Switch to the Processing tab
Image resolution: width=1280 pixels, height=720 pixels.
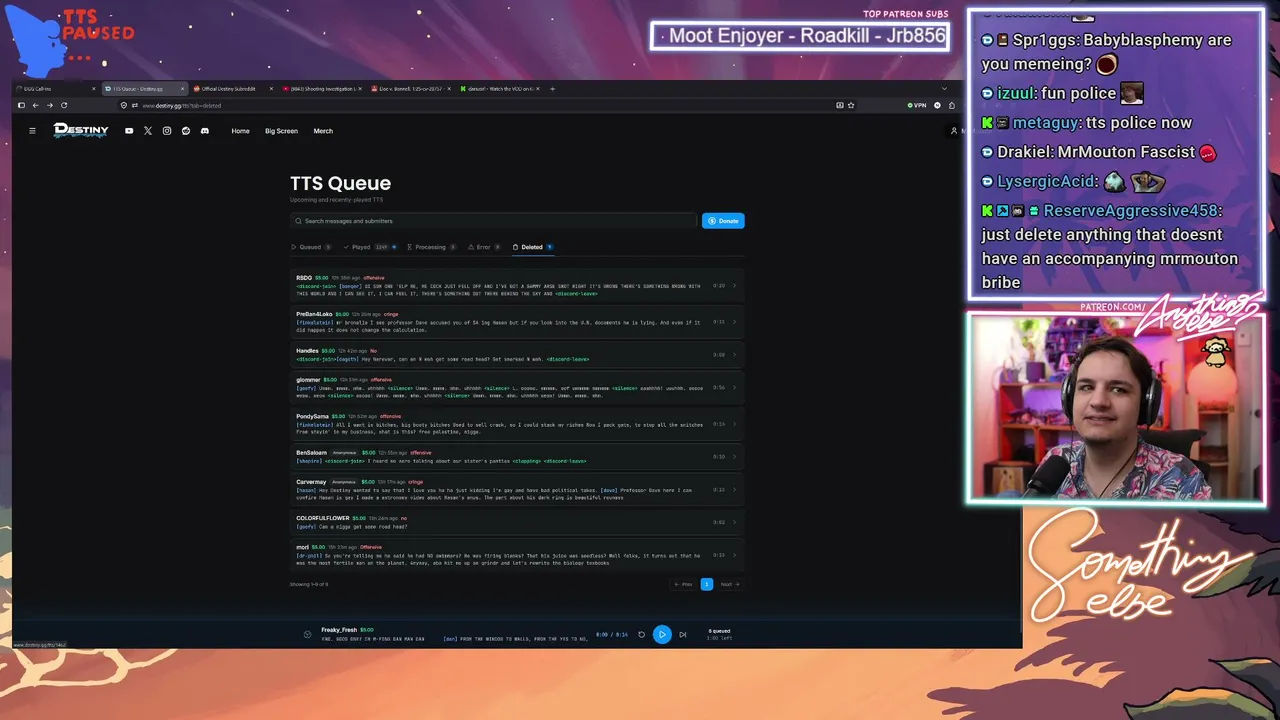432,247
